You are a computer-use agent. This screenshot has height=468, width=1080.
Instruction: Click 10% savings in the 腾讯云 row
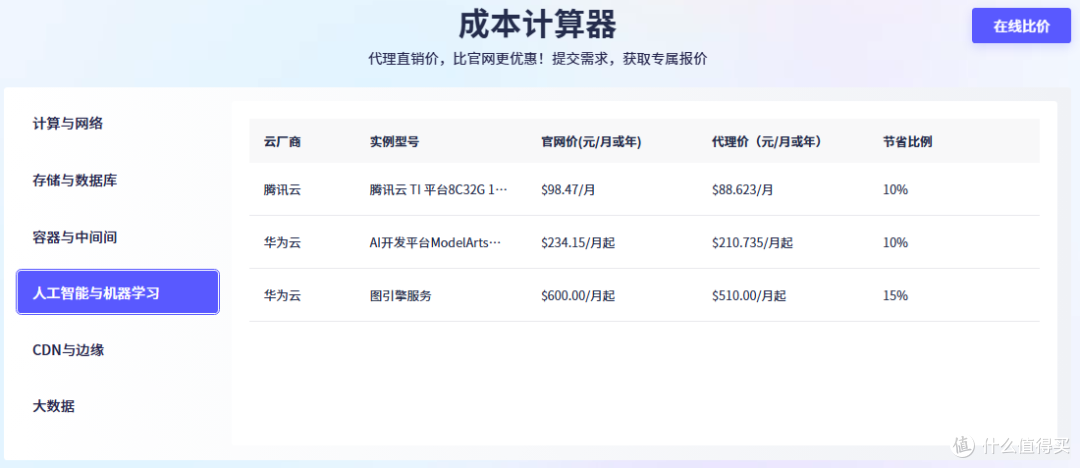(895, 190)
